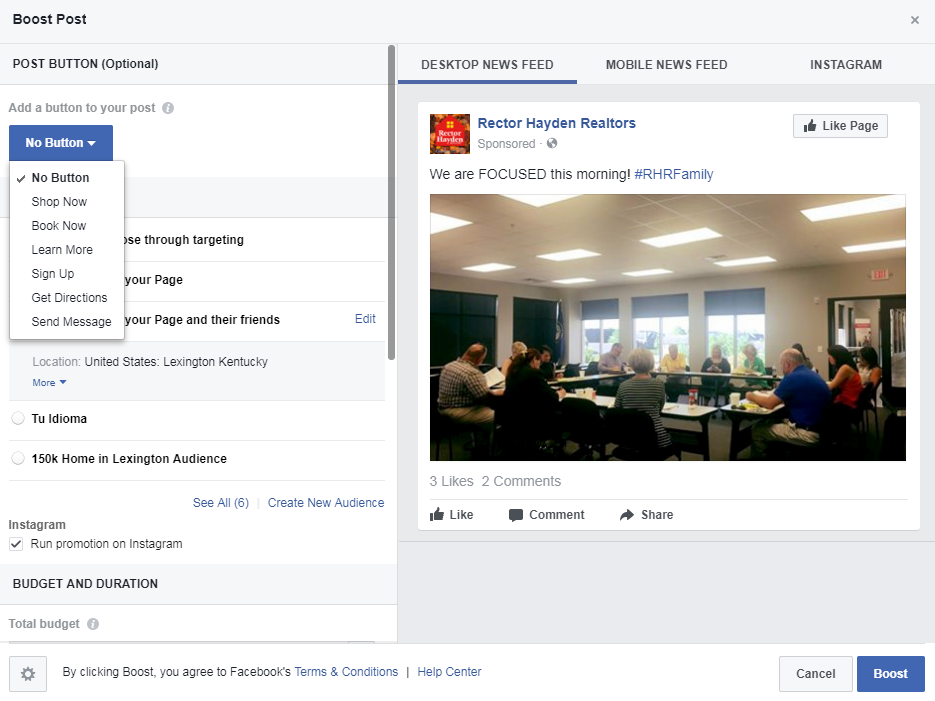935x701 pixels.
Task: Open the gear settings icon at bottom left
Action: click(28, 674)
